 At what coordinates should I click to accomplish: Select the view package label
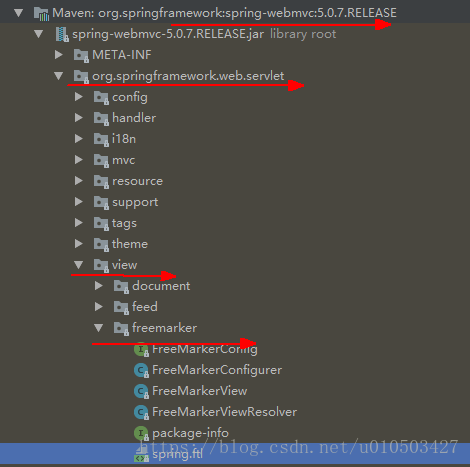124,265
